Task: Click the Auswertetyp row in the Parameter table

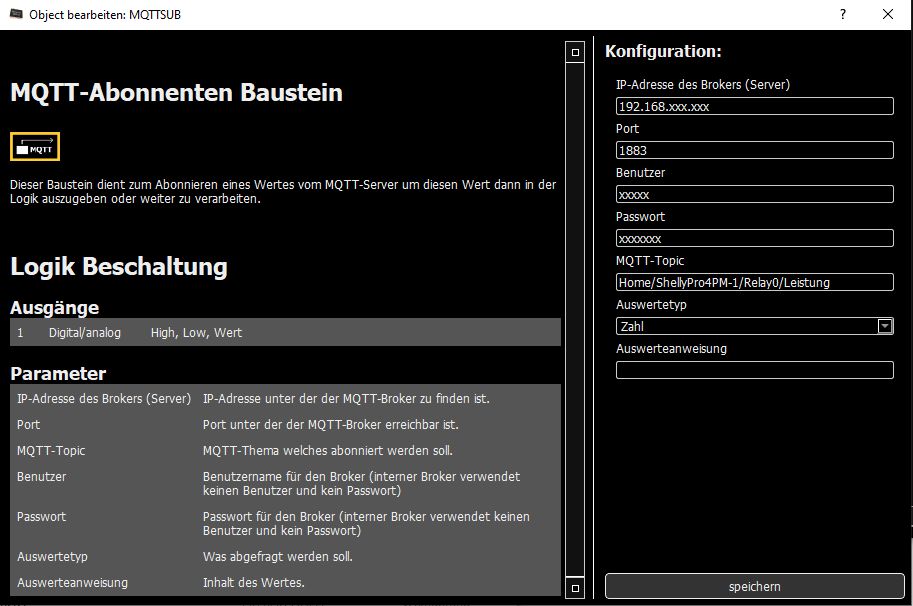Action: [x=285, y=556]
